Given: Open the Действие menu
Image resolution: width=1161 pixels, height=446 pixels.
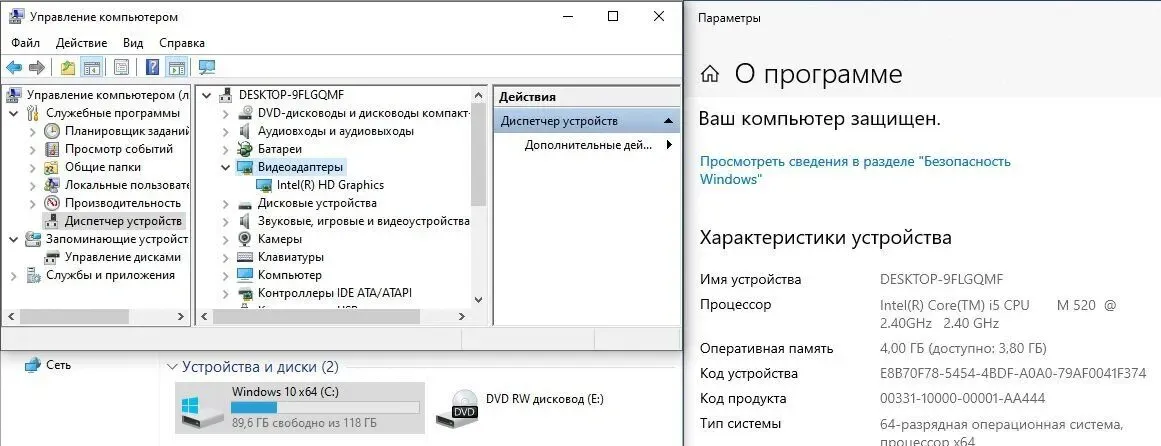Looking at the screenshot, I should pyautogui.click(x=81, y=43).
